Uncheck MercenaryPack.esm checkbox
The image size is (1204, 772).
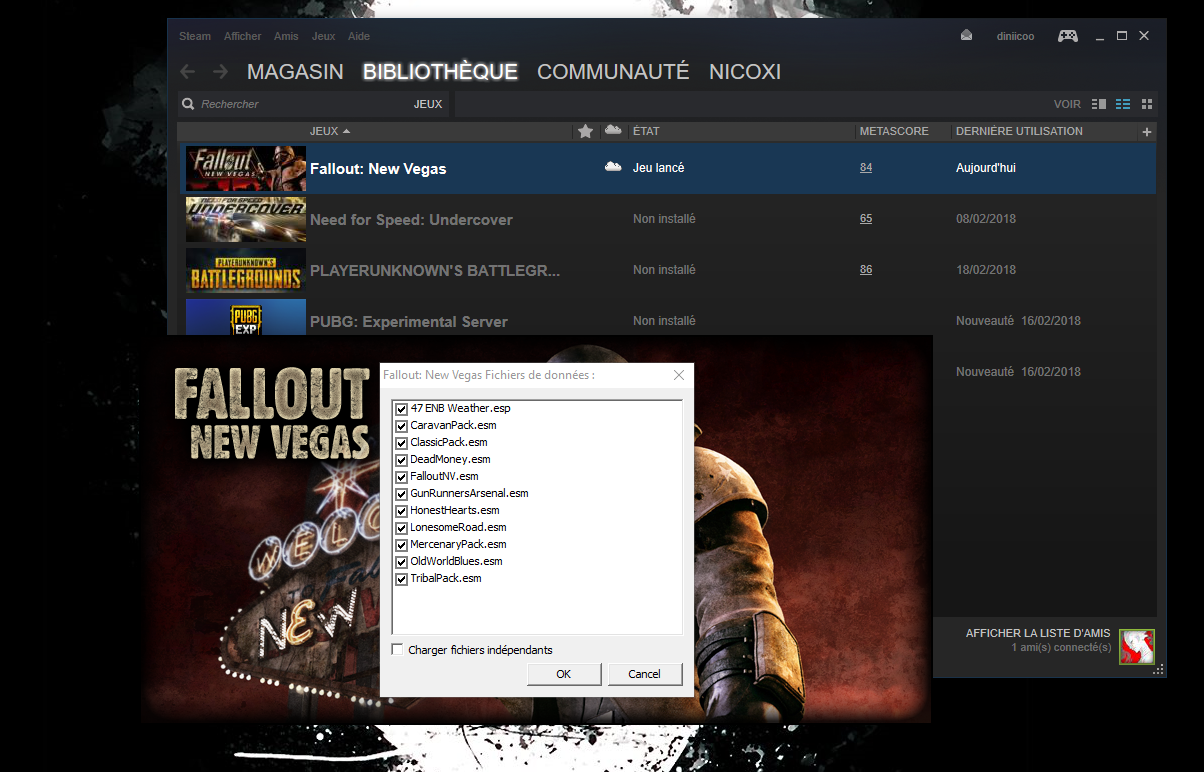pos(402,545)
